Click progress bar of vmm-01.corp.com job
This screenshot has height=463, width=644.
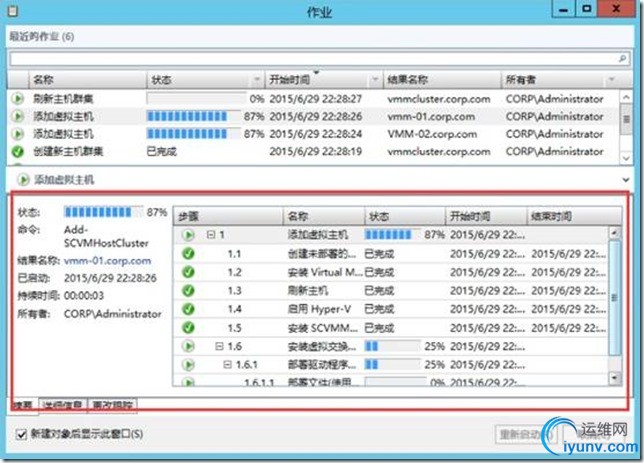[x=193, y=116]
